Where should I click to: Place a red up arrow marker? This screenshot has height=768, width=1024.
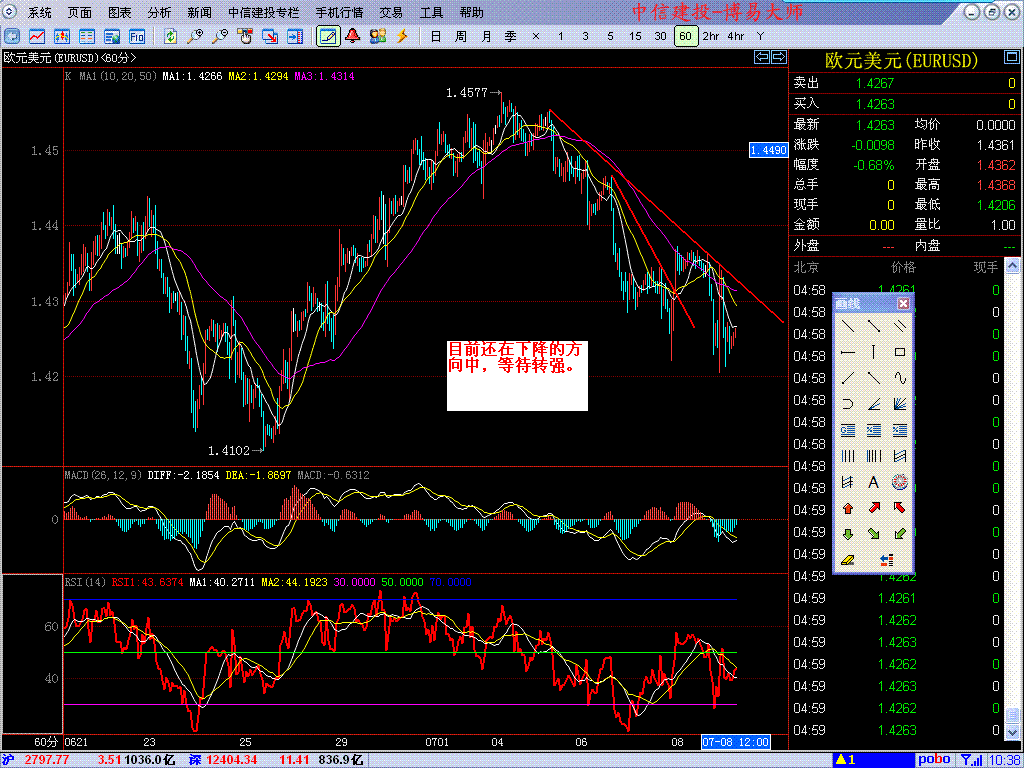[848, 507]
